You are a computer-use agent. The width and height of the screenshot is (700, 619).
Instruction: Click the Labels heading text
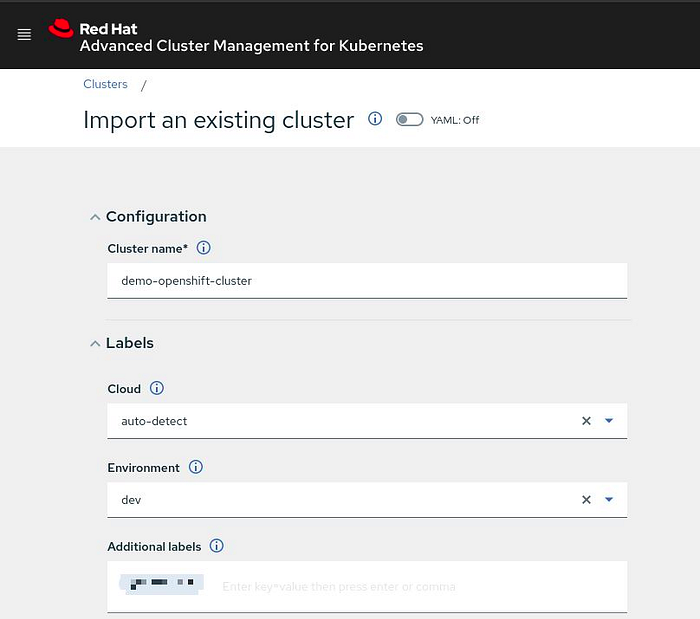129,343
